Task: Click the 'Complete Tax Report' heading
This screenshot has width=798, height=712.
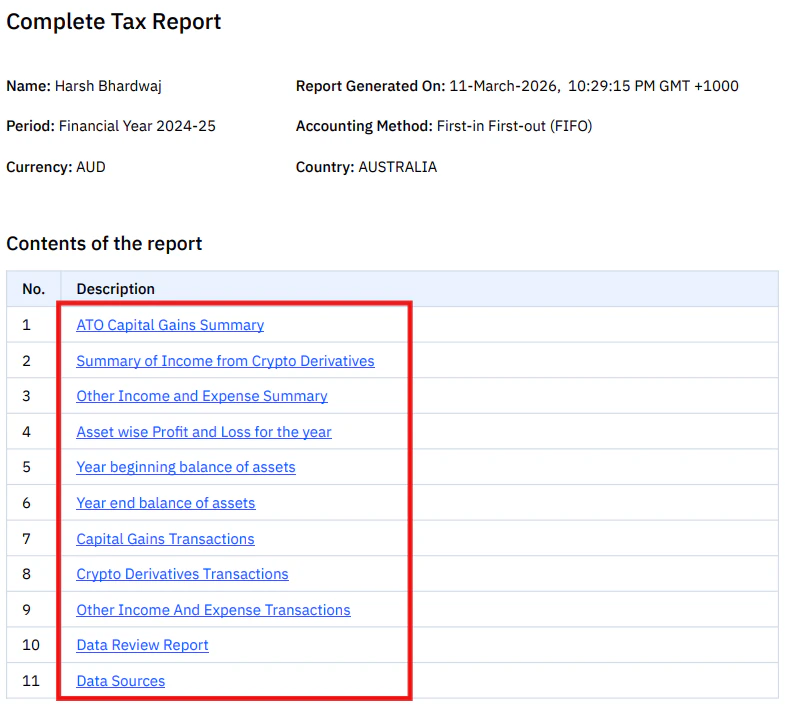Action: [x=114, y=22]
